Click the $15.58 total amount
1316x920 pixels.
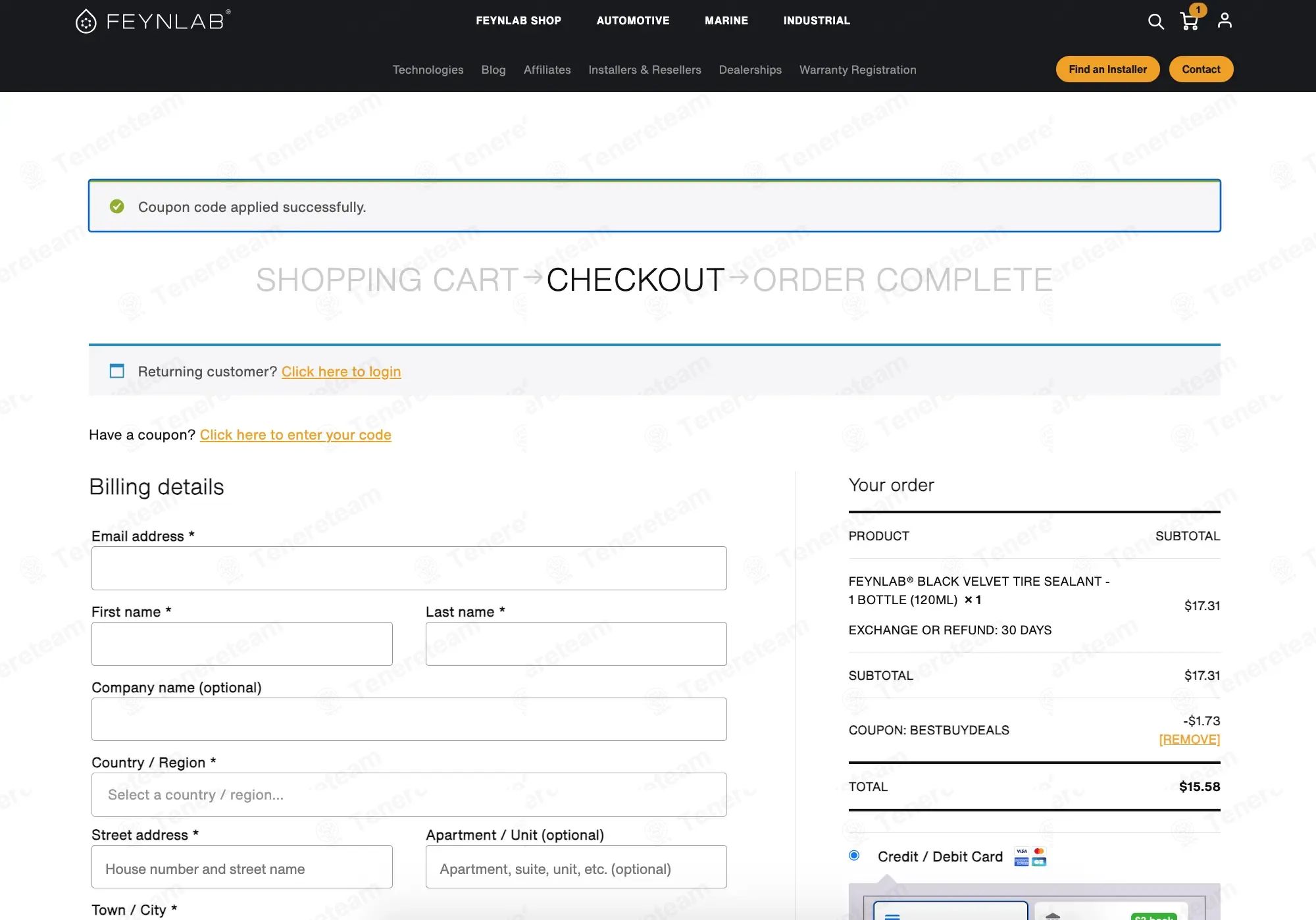pyautogui.click(x=1200, y=786)
